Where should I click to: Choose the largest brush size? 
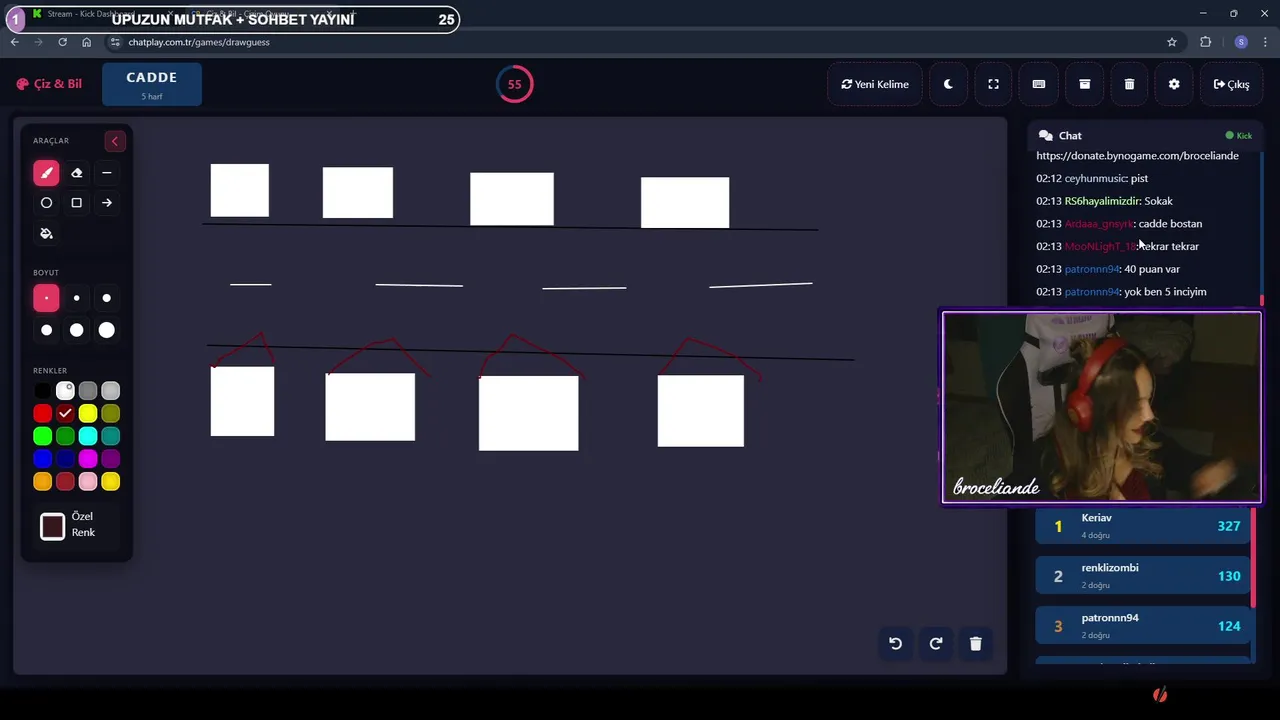coord(106,330)
